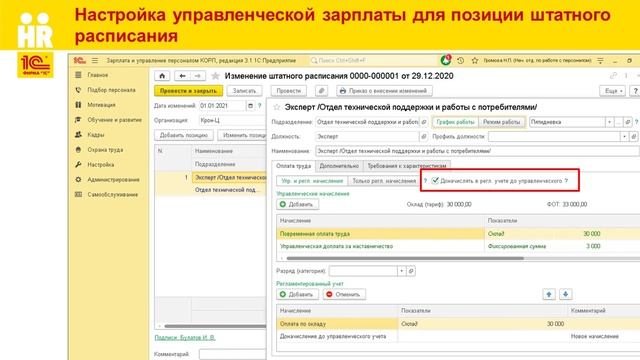Go to the home page icon button
The width and height of the screenshot is (640, 360).
[162, 76]
